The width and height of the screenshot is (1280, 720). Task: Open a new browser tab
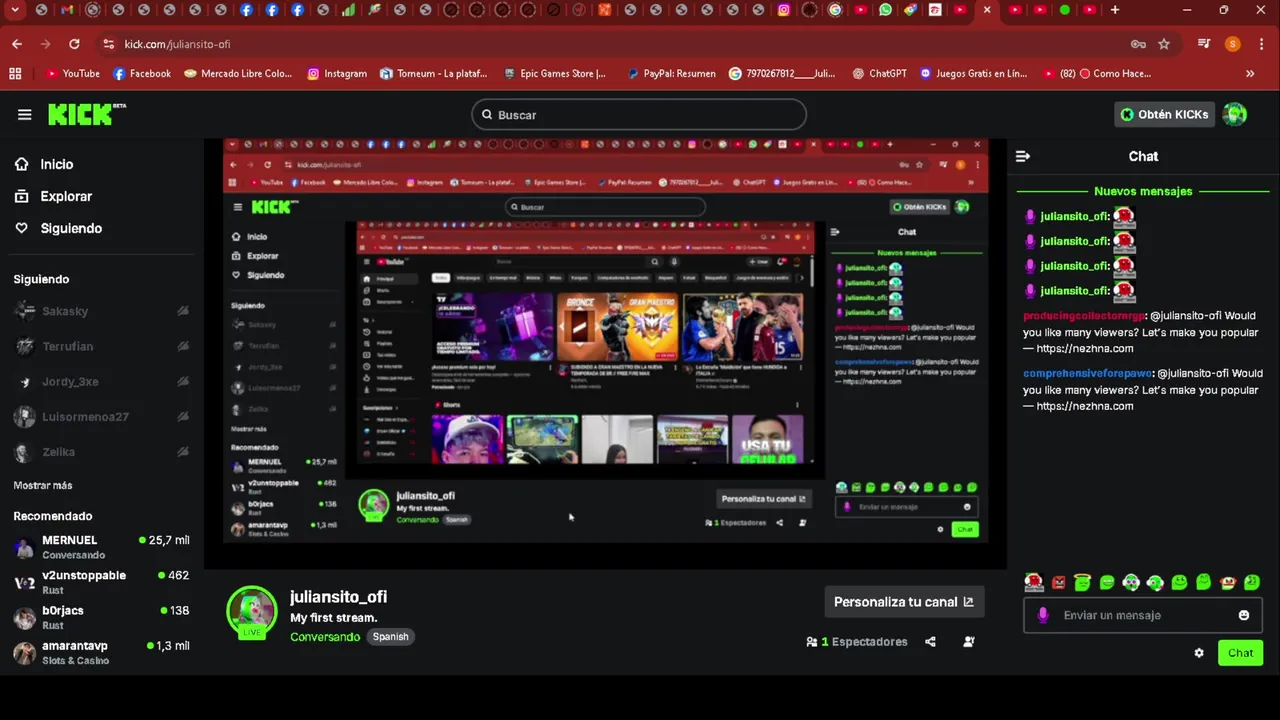click(1115, 10)
